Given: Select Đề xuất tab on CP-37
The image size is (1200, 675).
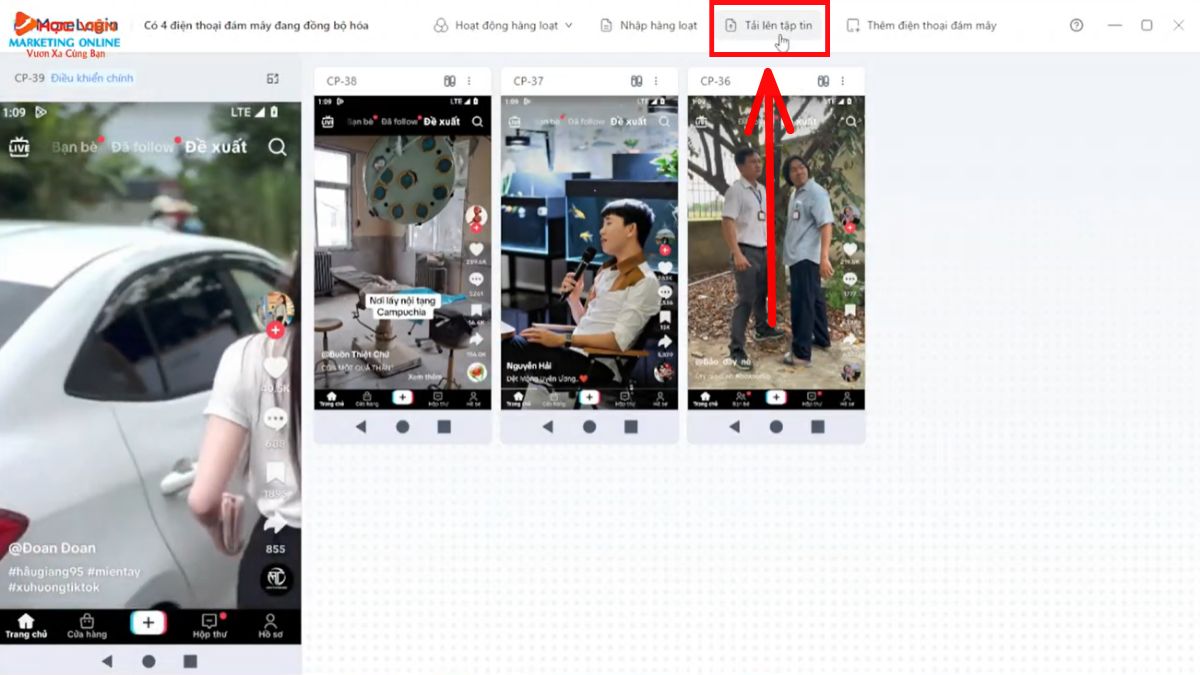Looking at the screenshot, I should [629, 122].
